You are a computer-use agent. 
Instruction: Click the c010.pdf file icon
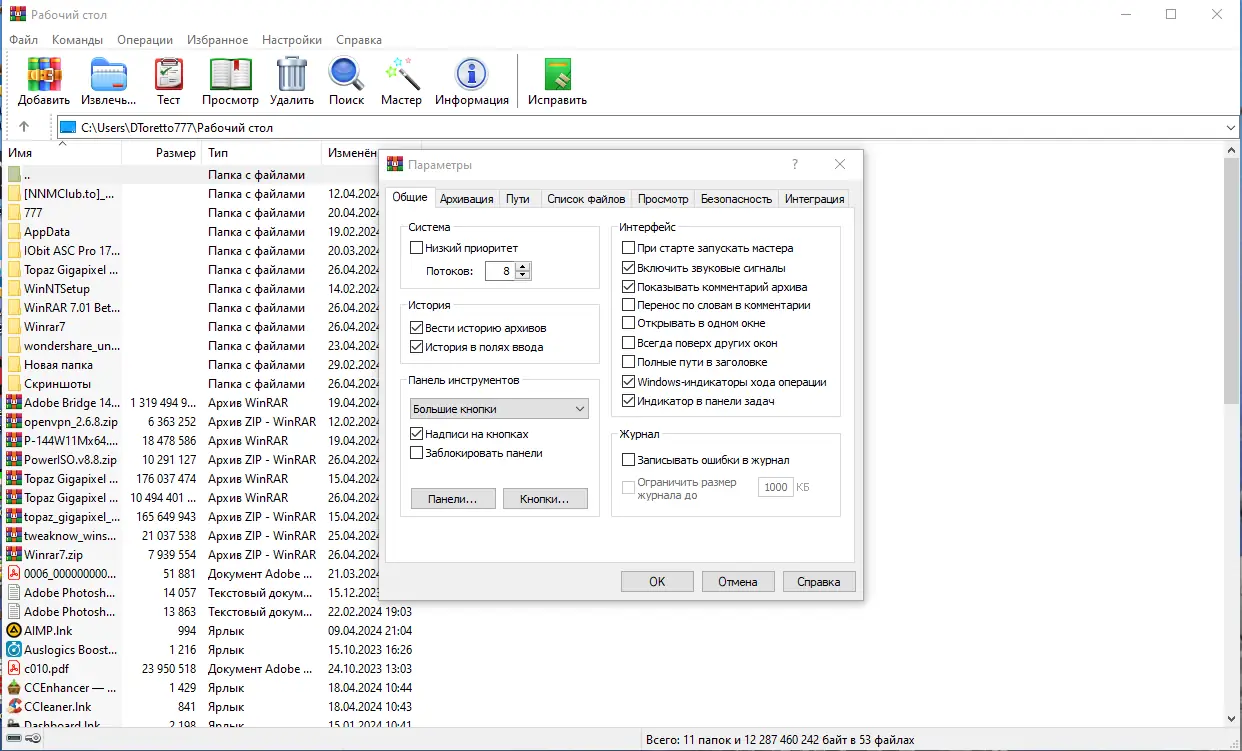(x=14, y=669)
